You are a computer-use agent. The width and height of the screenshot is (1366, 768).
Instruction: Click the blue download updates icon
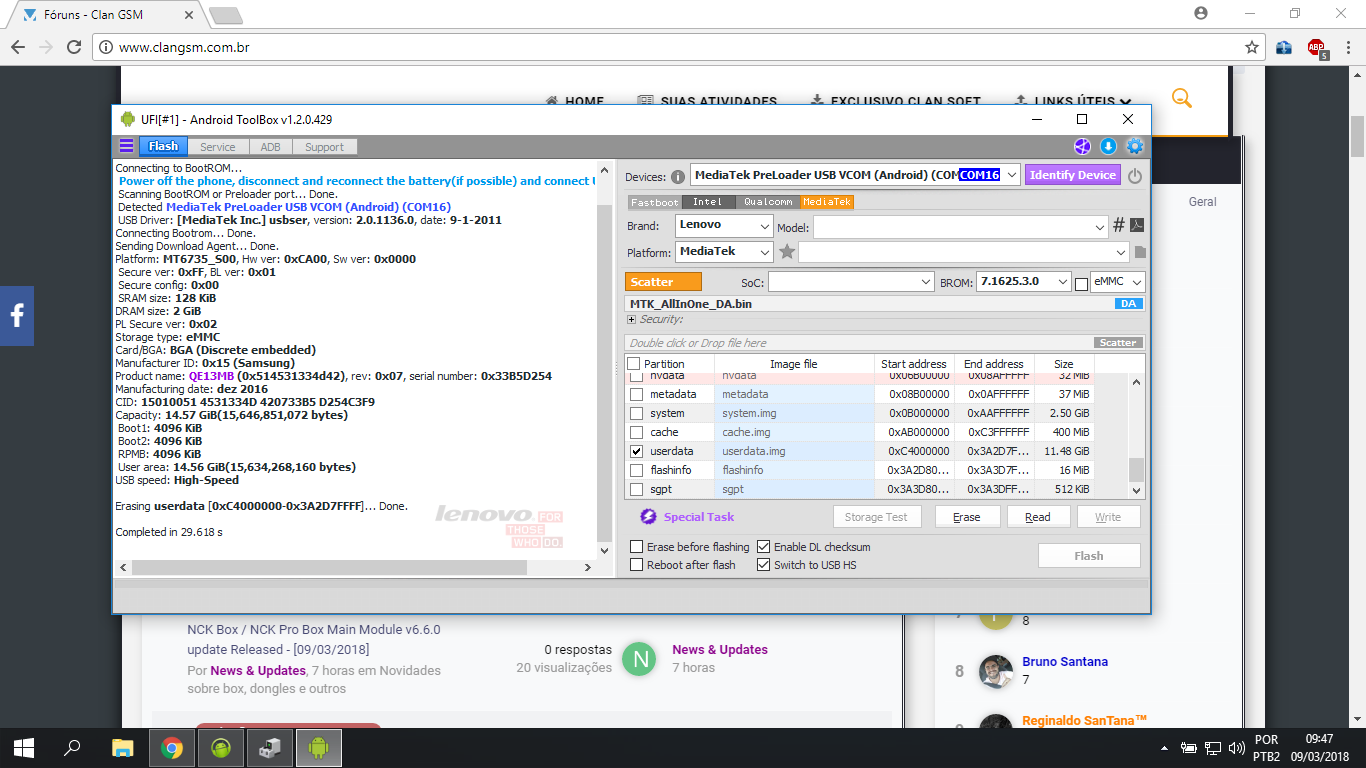coord(1108,147)
